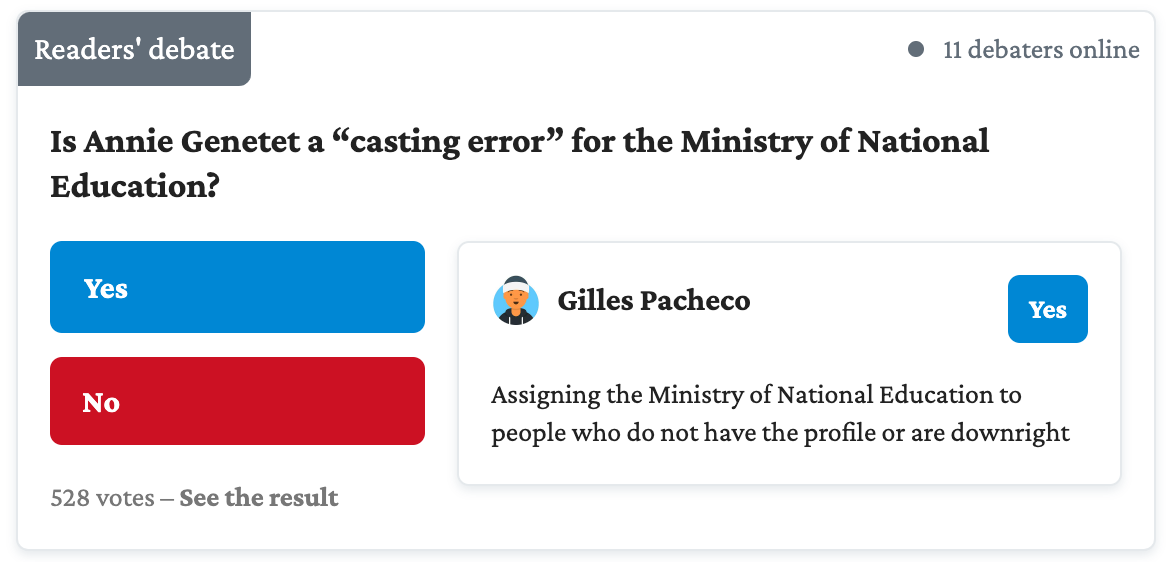Open the See the result link
1172x562 pixels.
[259, 497]
